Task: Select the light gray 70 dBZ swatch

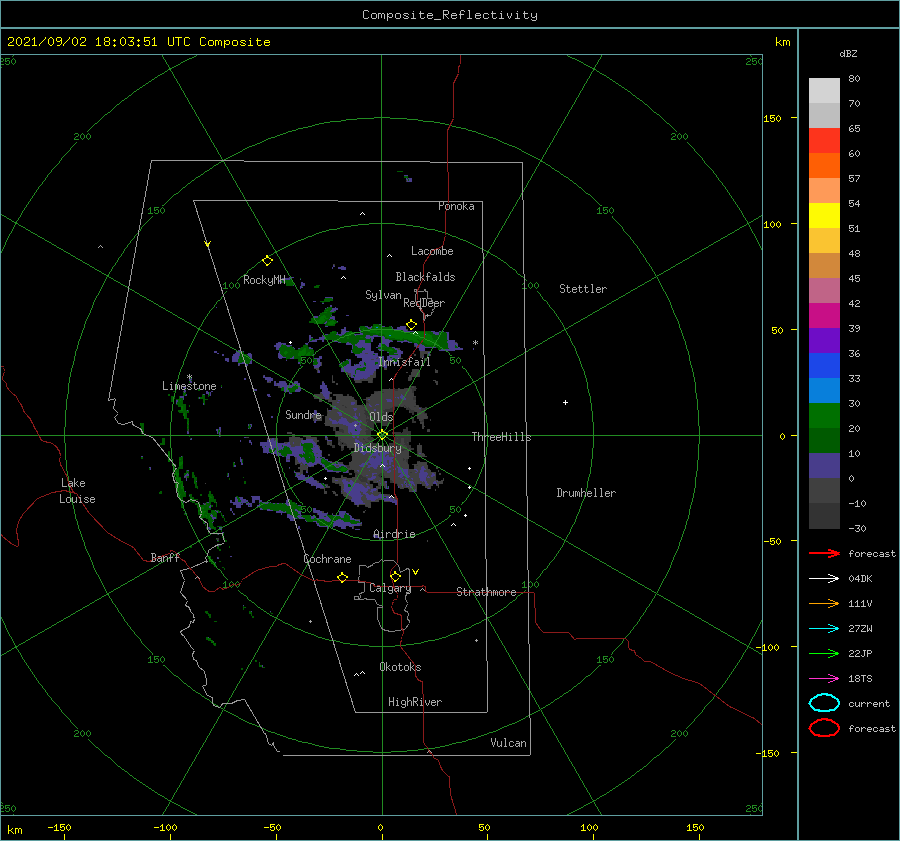Action: (x=824, y=91)
